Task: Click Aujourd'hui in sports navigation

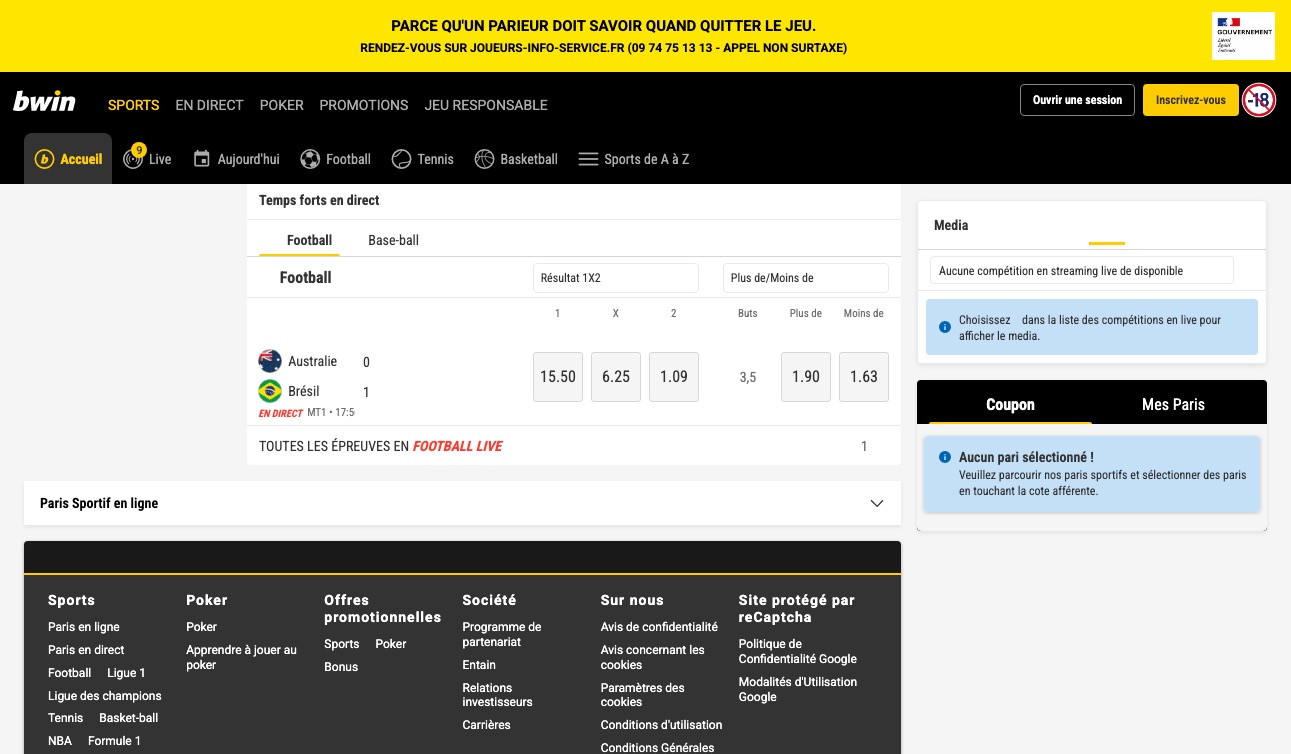Action: tap(236, 159)
